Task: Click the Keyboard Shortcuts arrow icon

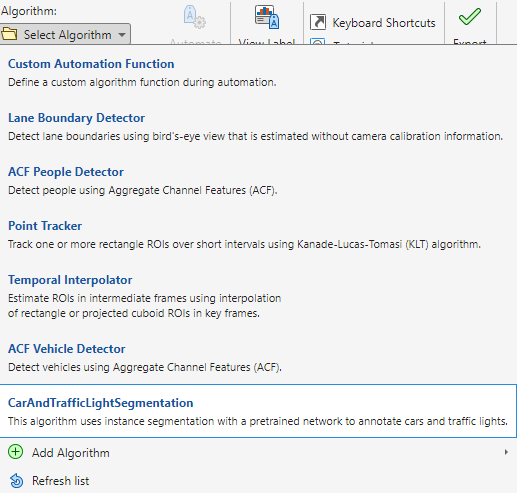Action: pos(318,22)
